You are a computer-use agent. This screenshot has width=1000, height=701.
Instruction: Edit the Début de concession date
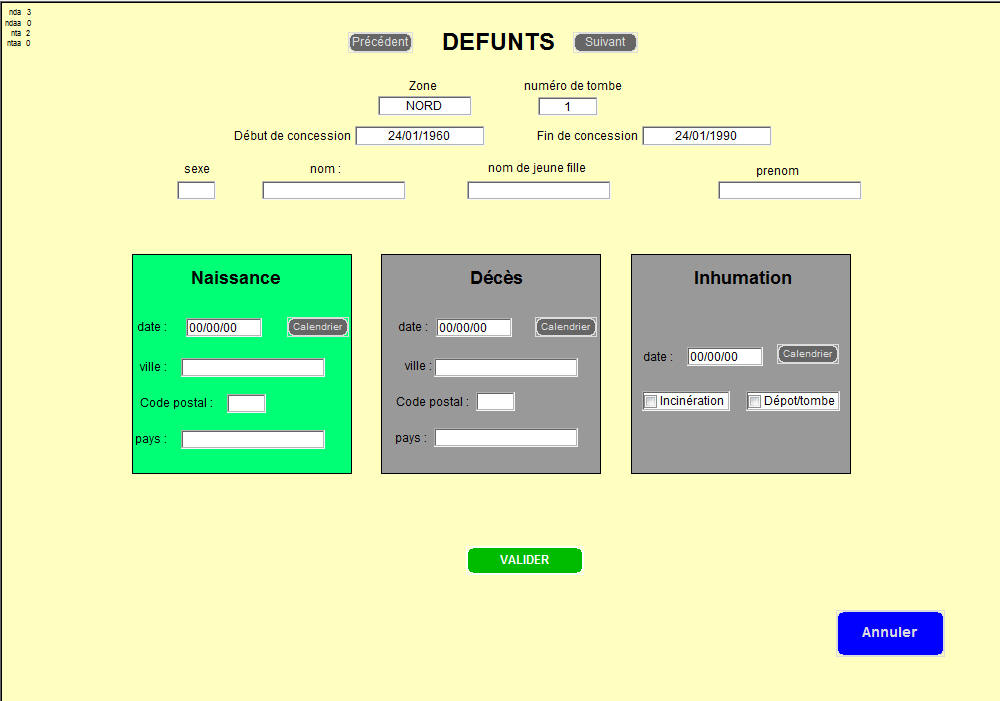tap(419, 136)
